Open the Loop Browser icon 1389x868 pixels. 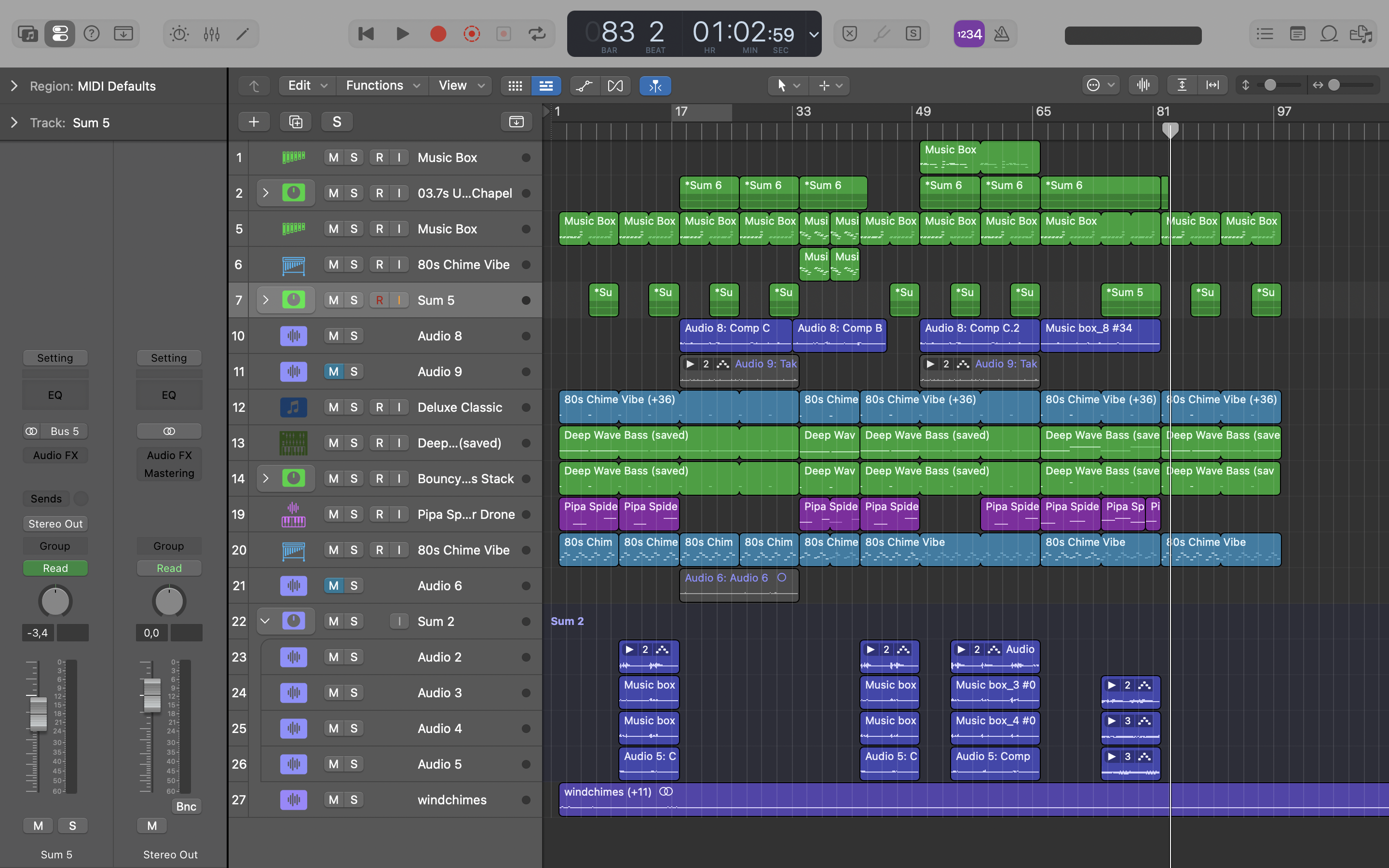(1329, 34)
